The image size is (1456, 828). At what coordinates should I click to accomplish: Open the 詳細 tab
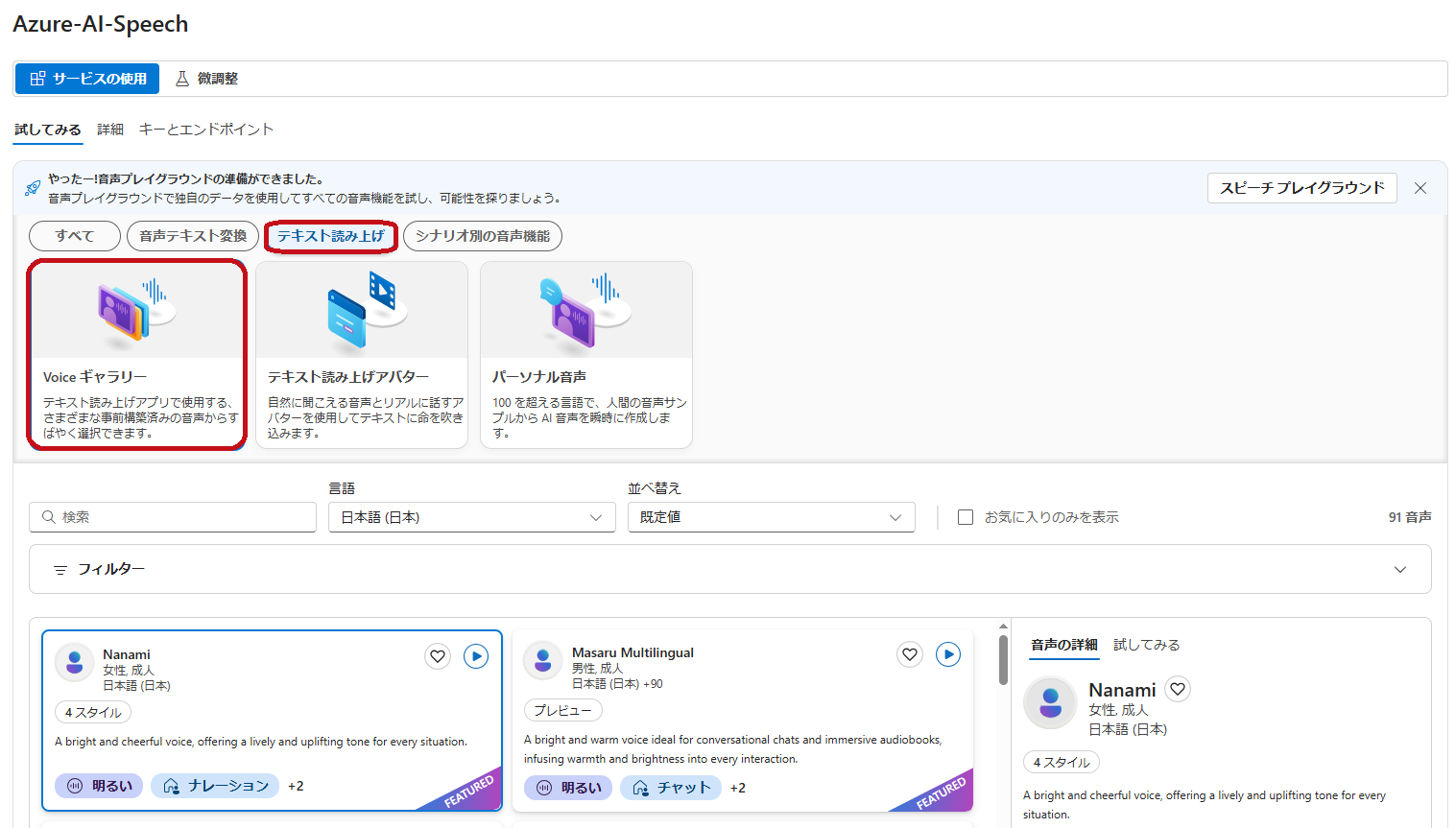point(110,130)
